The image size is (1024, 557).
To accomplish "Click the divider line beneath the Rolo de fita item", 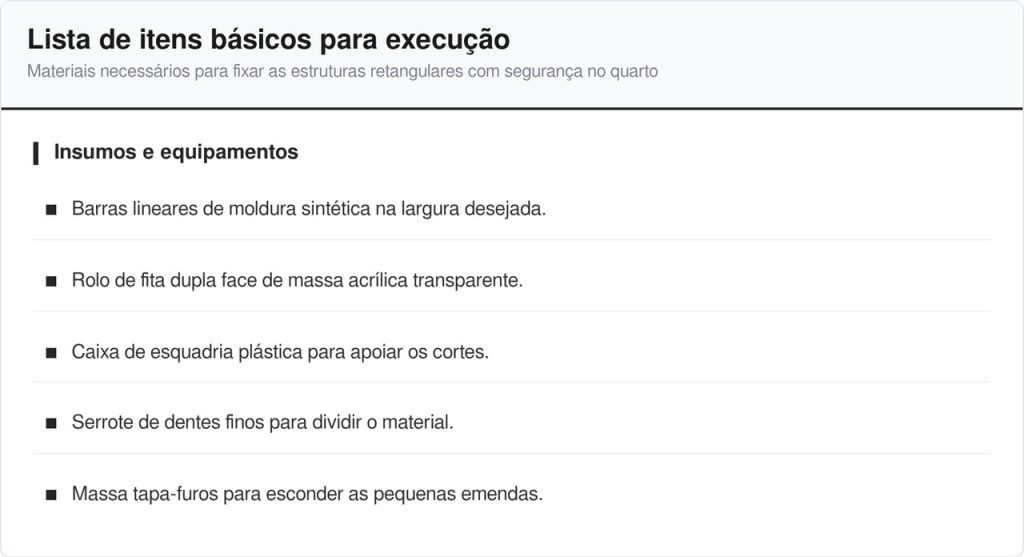I will 512,311.
